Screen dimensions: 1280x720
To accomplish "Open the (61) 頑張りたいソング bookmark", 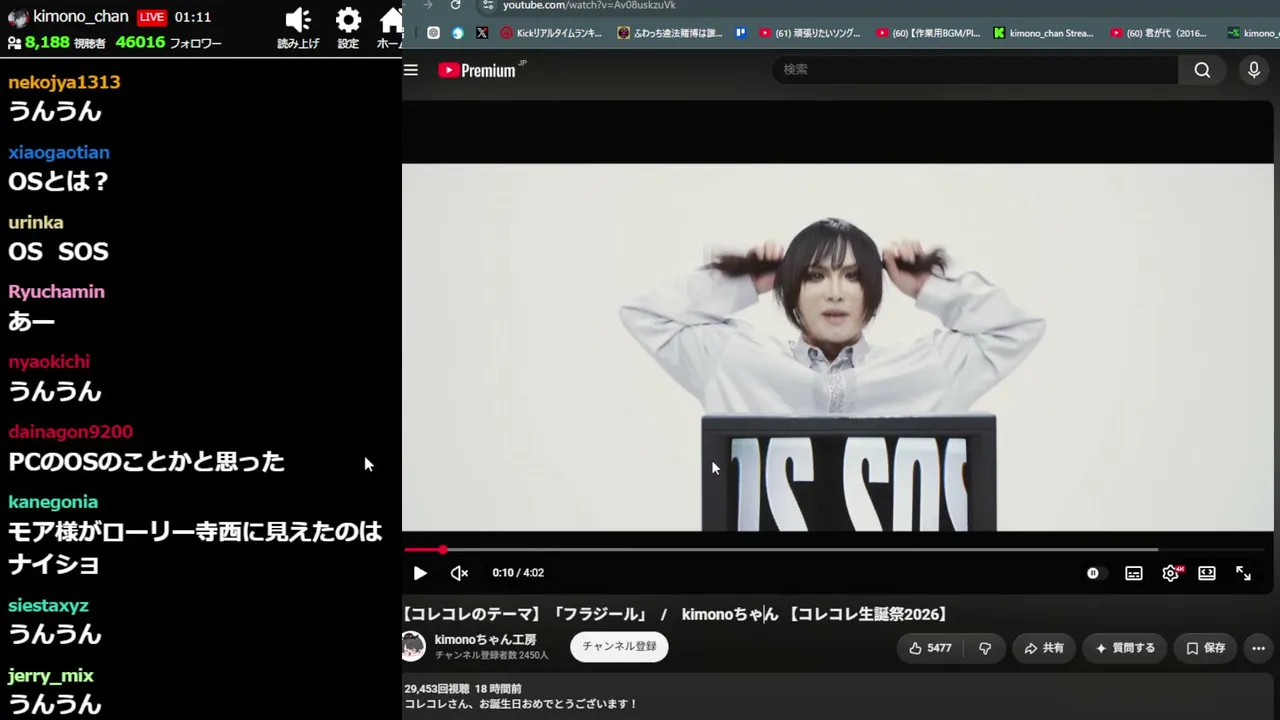I will coord(810,33).
